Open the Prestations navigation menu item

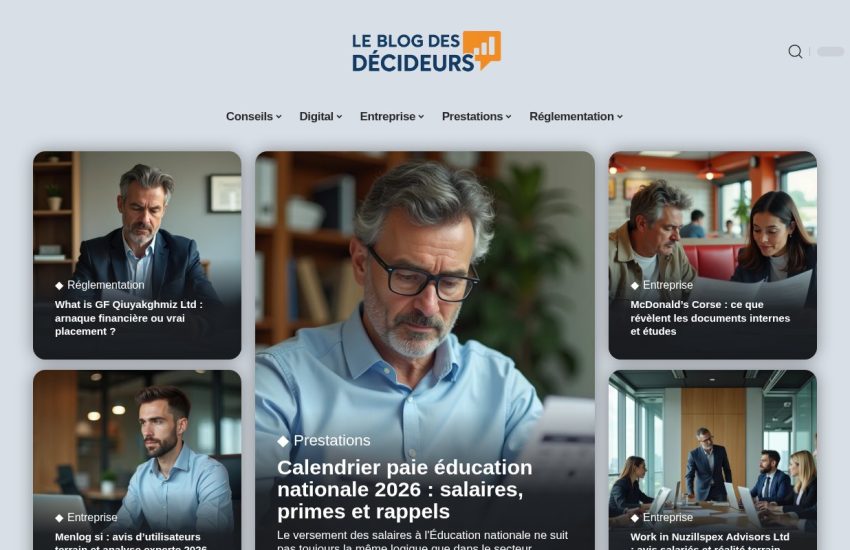click(472, 117)
